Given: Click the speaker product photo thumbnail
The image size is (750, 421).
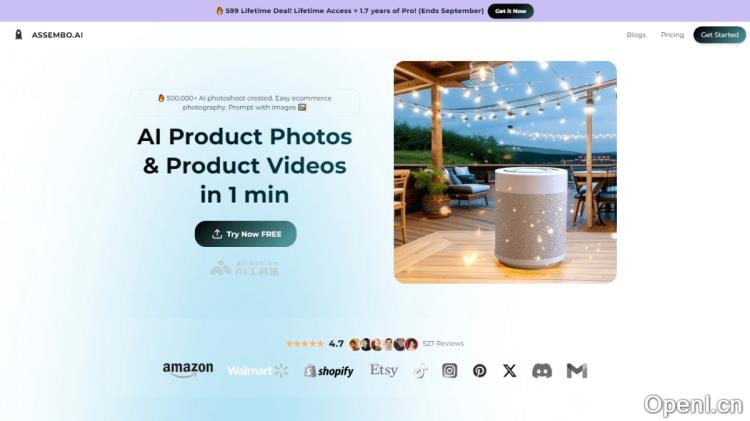Looking at the screenshot, I should 505,172.
